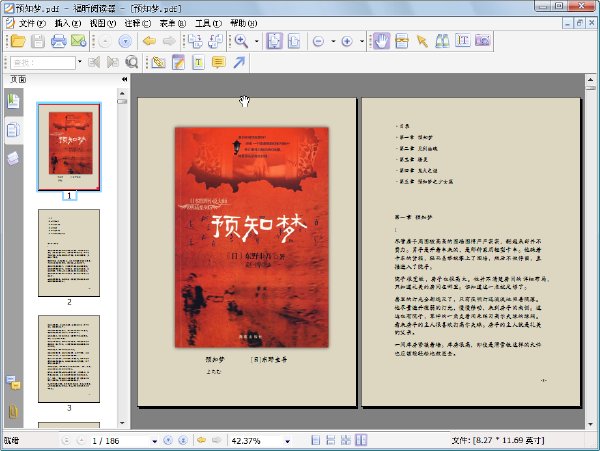Toggle fit page view button
The height and width of the screenshot is (451, 600).
[x=274, y=41]
